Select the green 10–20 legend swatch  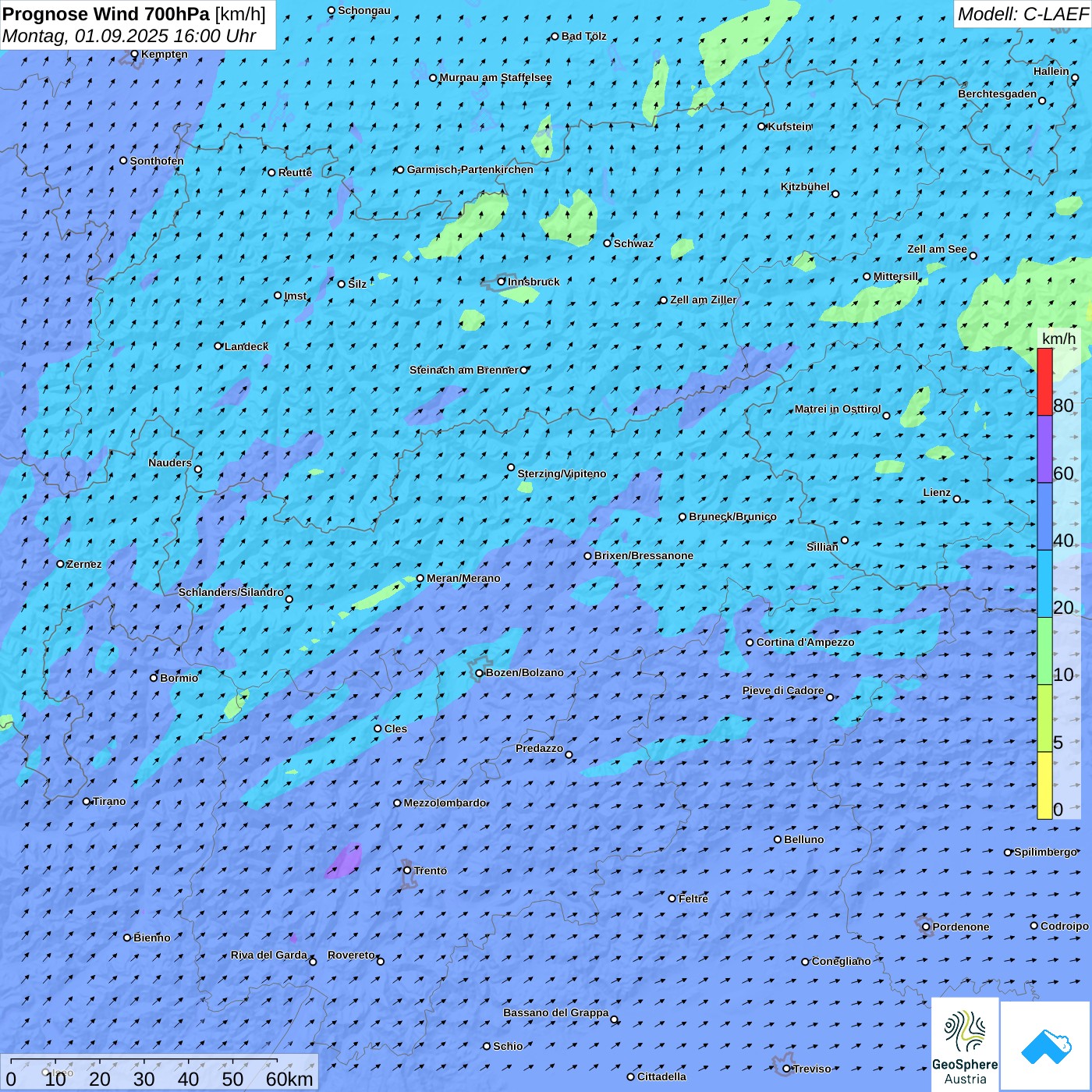1044,651
